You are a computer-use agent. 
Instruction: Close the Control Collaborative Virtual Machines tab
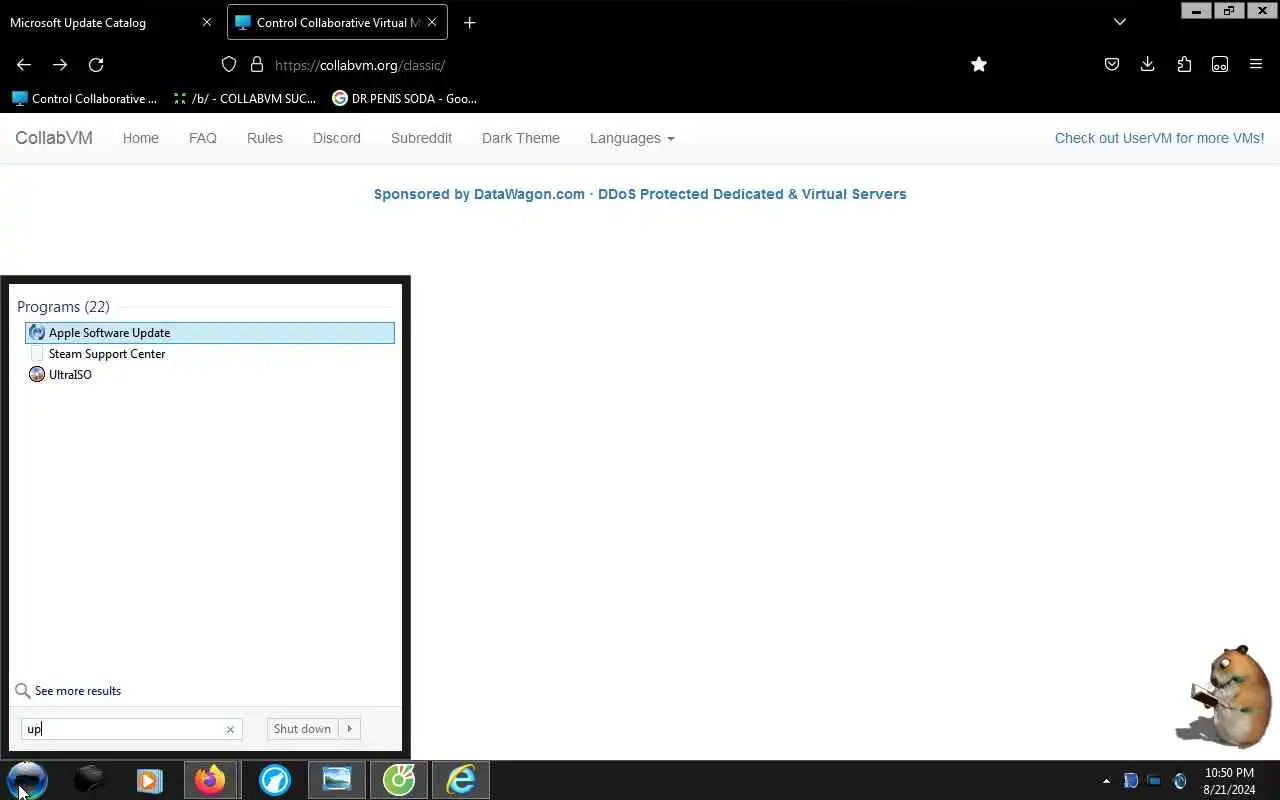pyautogui.click(x=433, y=22)
